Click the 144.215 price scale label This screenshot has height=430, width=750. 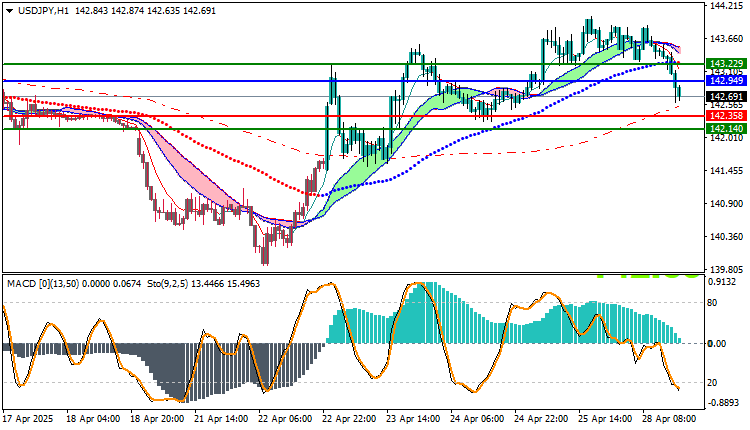click(727, 6)
